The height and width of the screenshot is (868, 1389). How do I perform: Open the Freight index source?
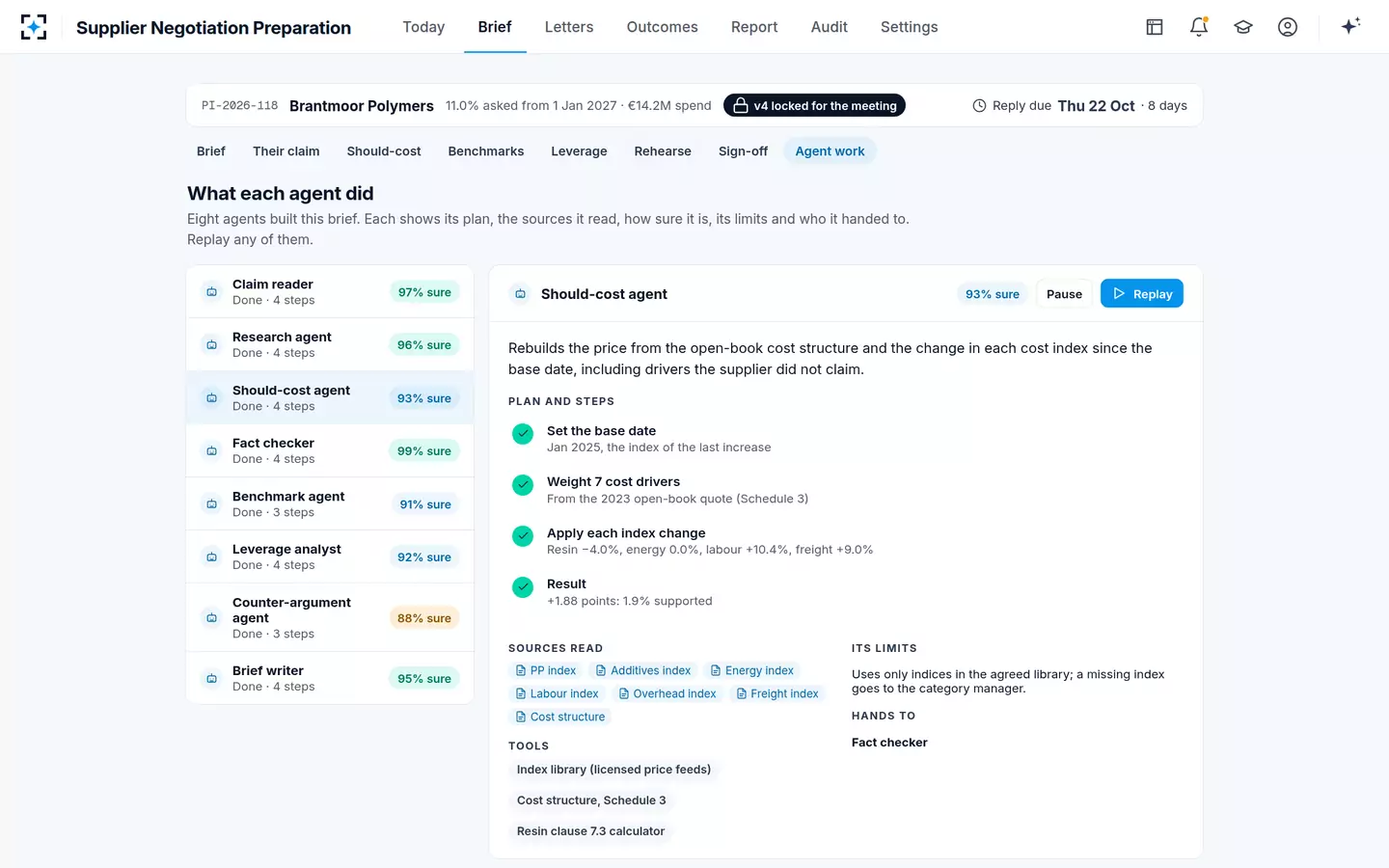777,694
